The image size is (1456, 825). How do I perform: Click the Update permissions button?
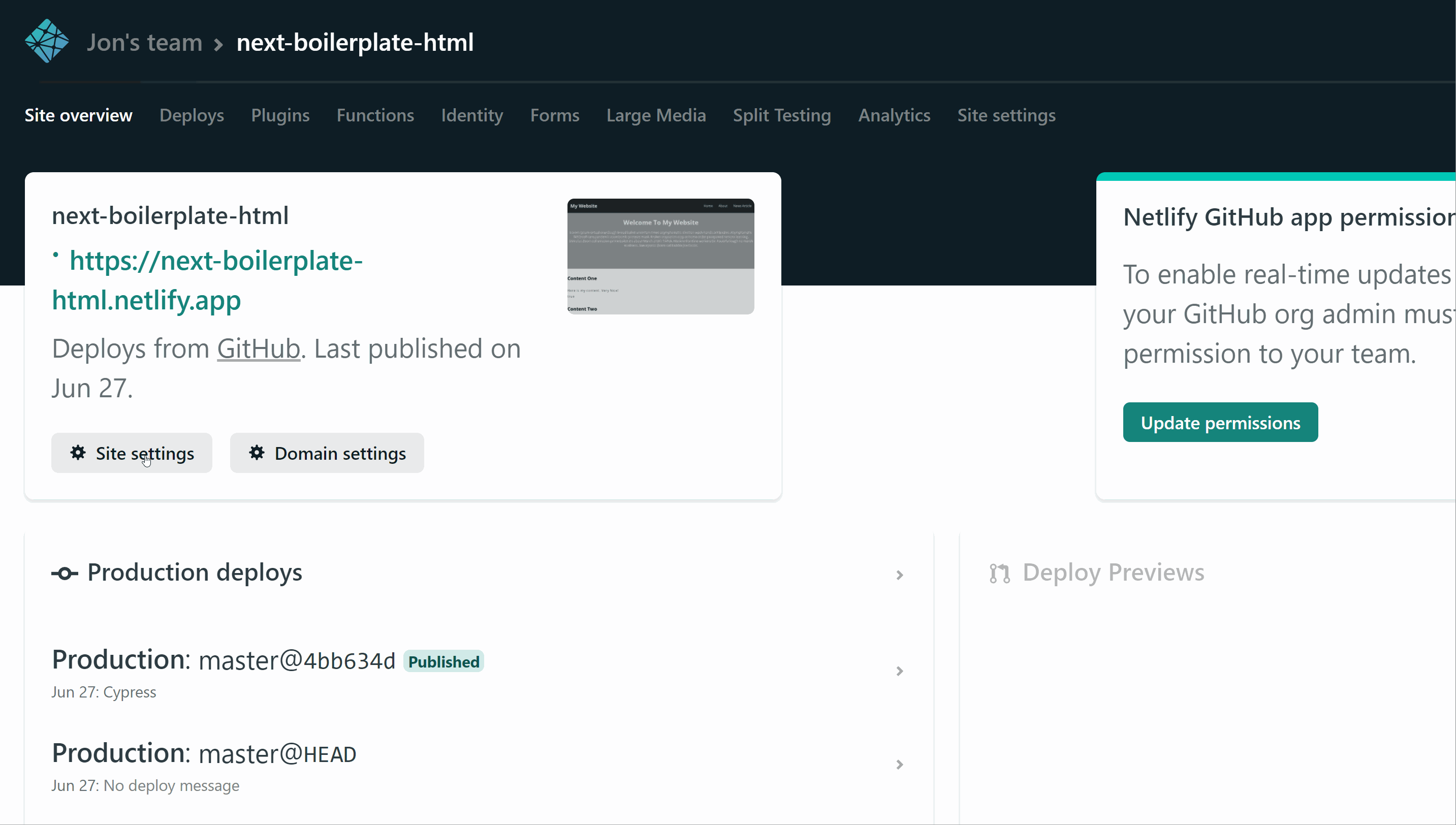(1221, 422)
